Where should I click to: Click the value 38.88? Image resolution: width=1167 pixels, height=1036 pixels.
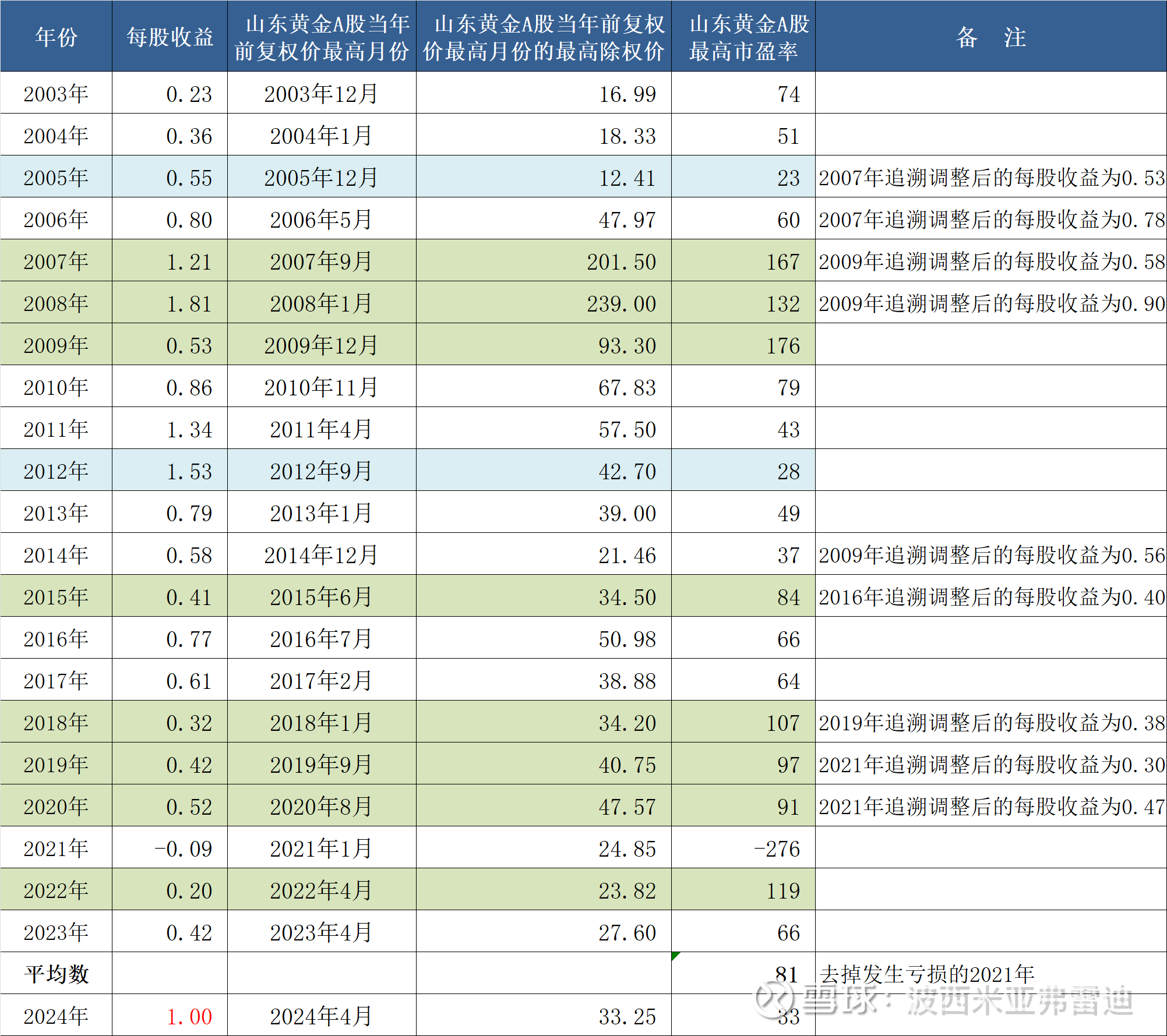(627, 681)
